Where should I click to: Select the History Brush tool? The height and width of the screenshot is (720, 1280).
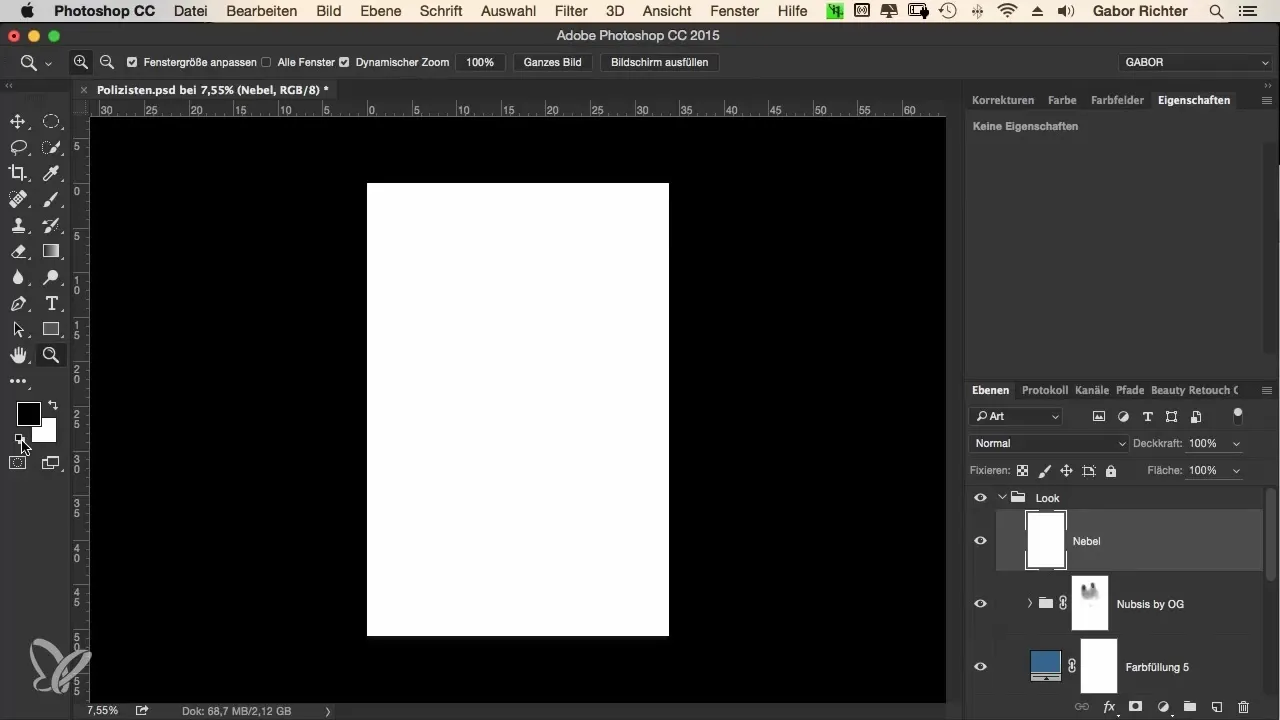coord(51,226)
